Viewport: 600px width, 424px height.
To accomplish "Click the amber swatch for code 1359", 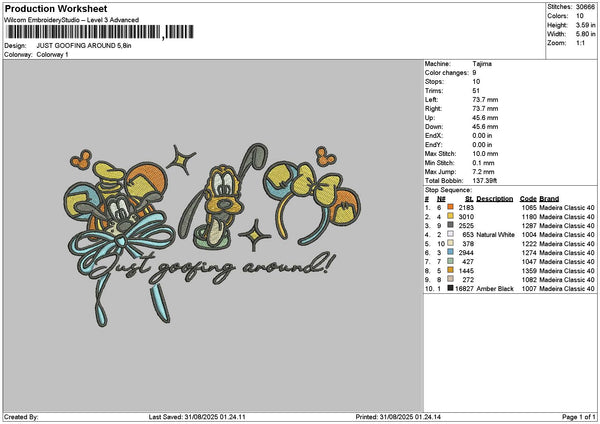I will (x=450, y=270).
